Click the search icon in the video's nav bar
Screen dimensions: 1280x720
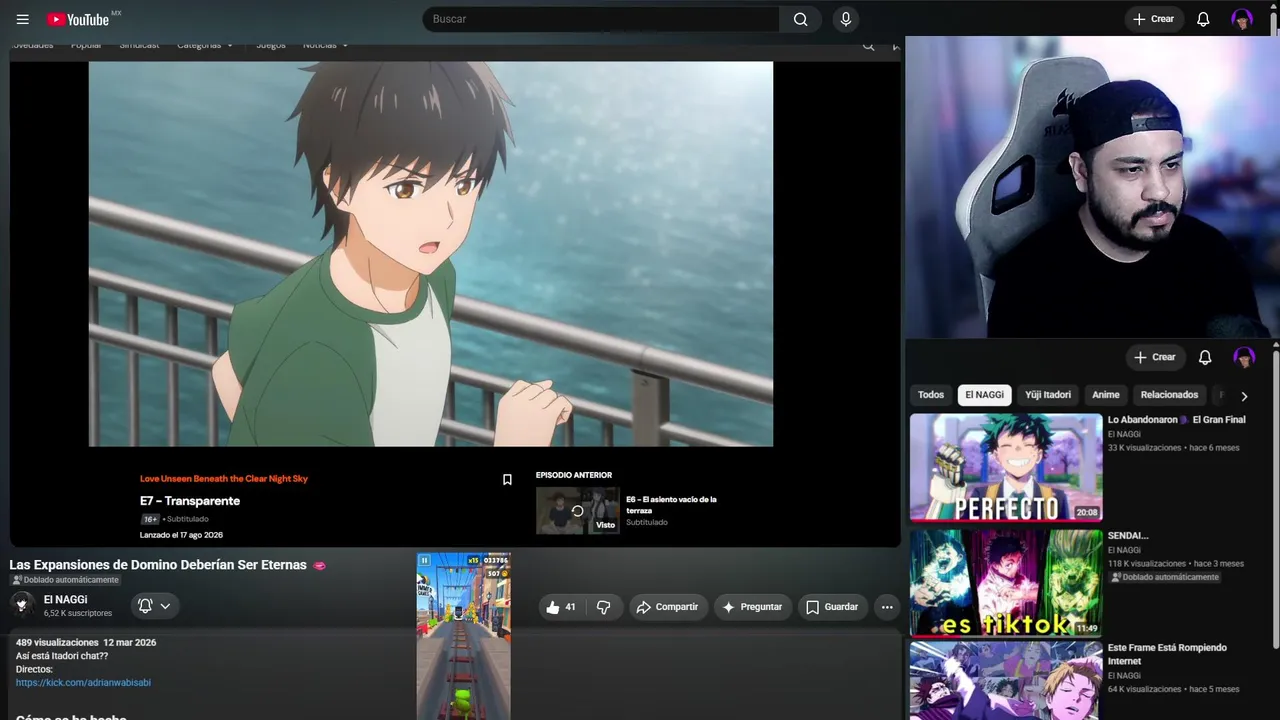click(x=868, y=45)
